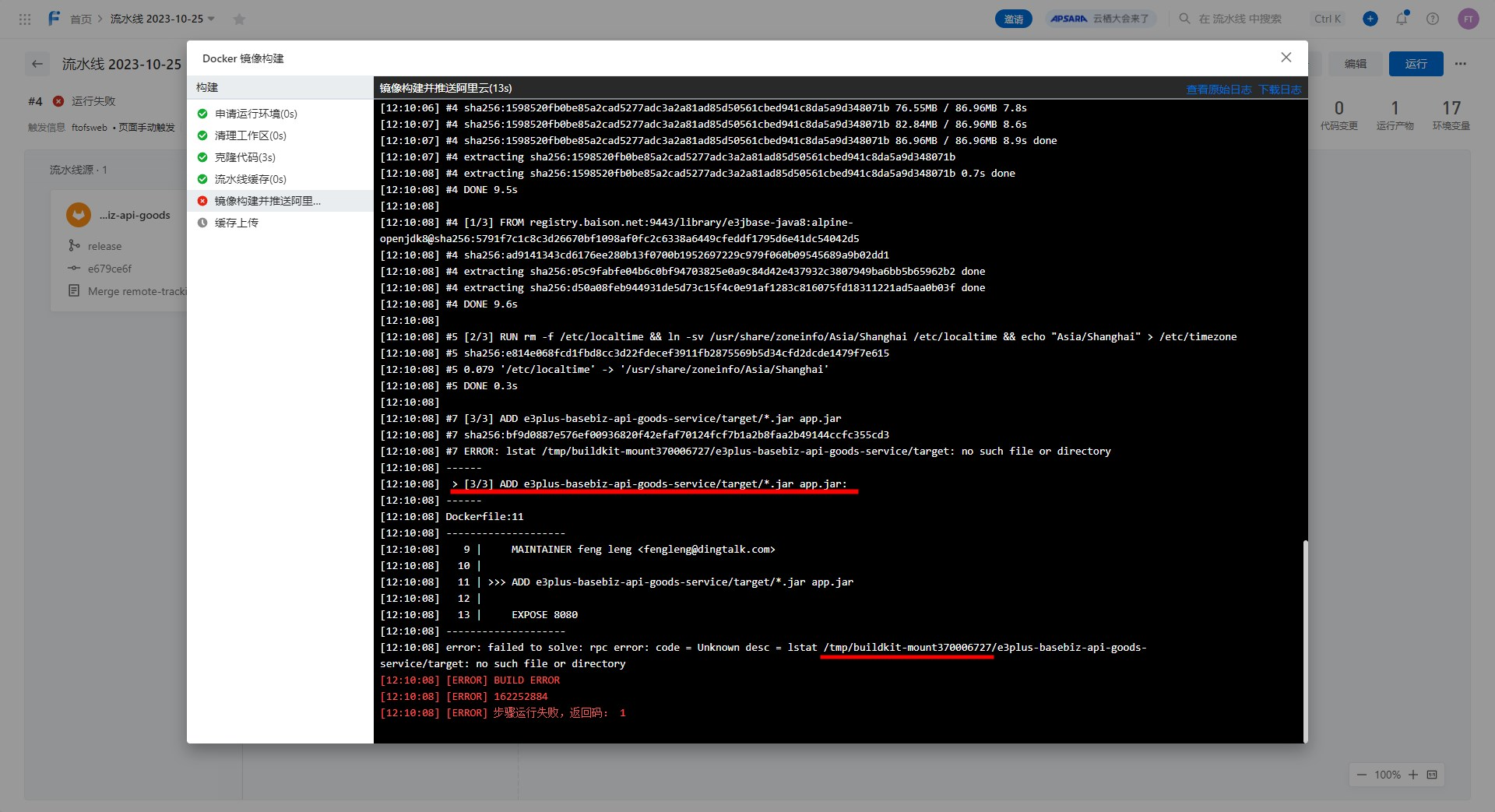Open the more options ellipsis menu
1495x812 pixels.
click(x=1461, y=64)
